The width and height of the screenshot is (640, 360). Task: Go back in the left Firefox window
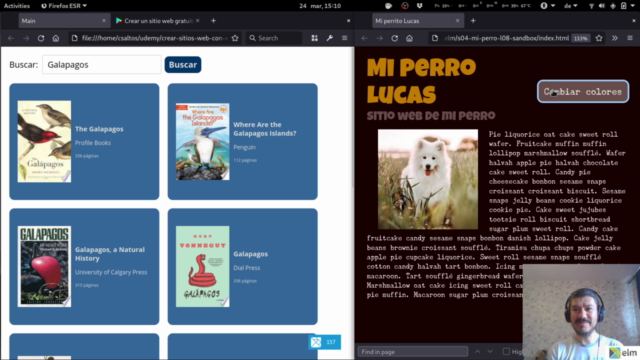tap(11, 38)
